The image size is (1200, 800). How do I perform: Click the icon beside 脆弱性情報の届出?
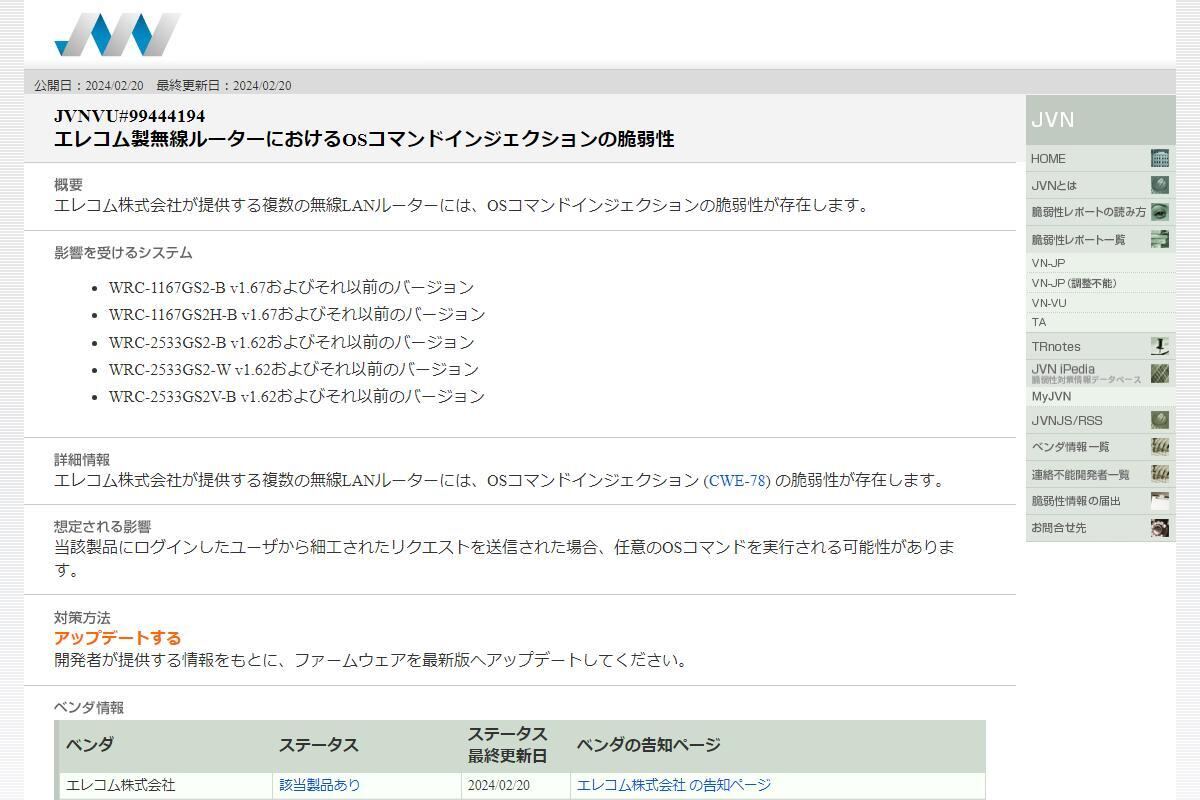(x=1159, y=501)
